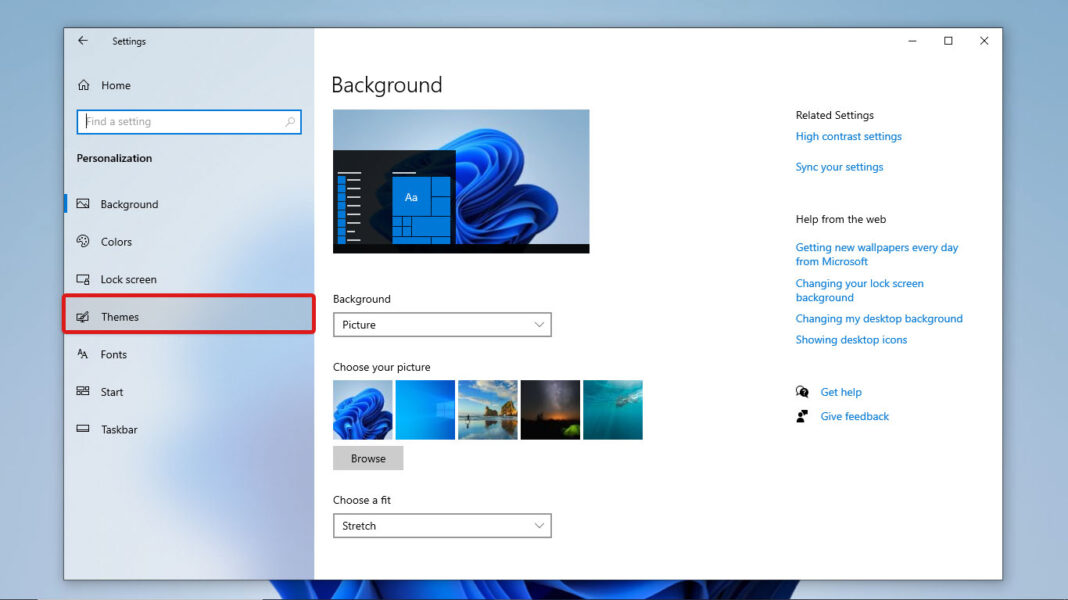Click the Give feedback icon

pyautogui.click(x=802, y=415)
